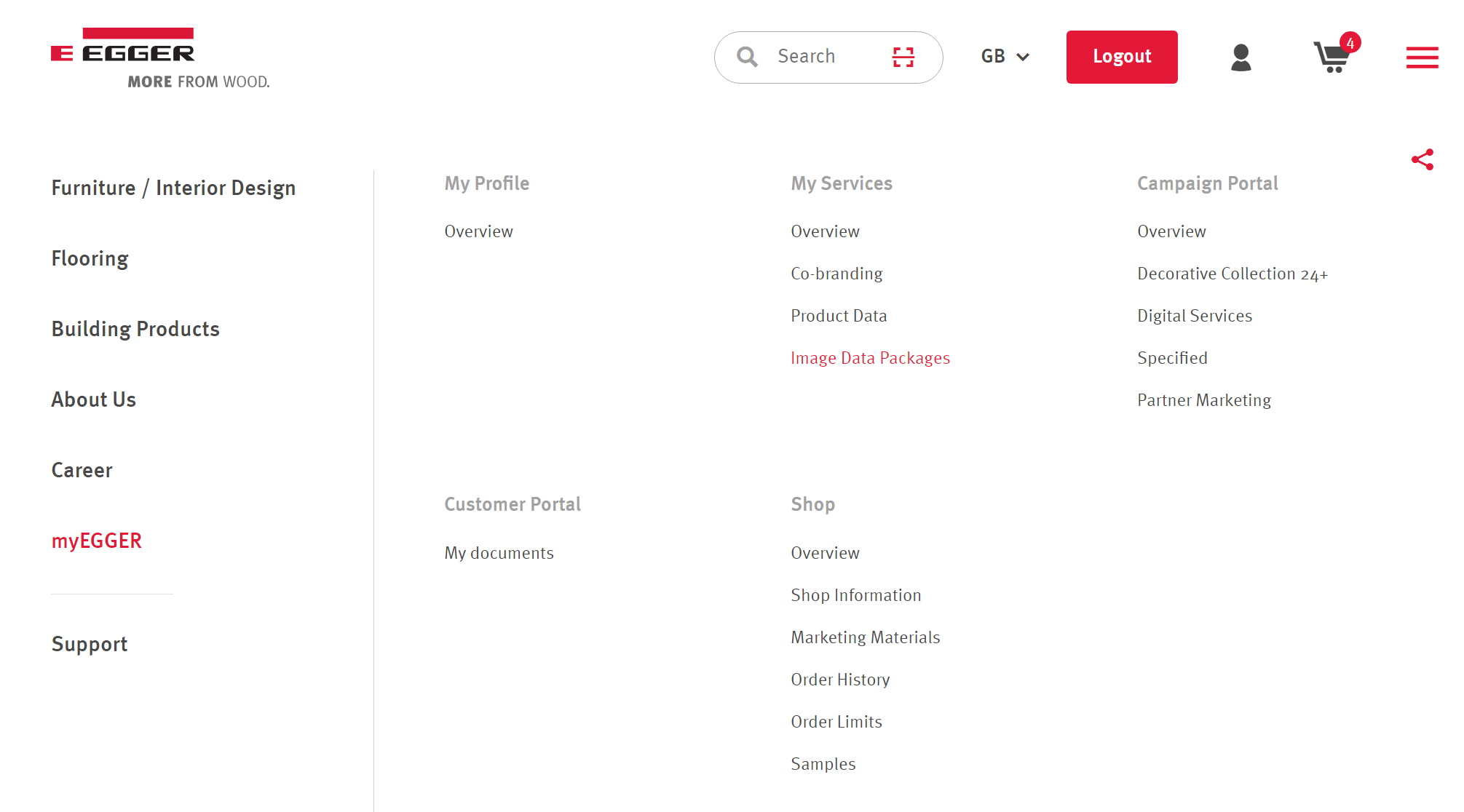Open the Support menu item
This screenshot has height=812, width=1464.
[x=90, y=644]
